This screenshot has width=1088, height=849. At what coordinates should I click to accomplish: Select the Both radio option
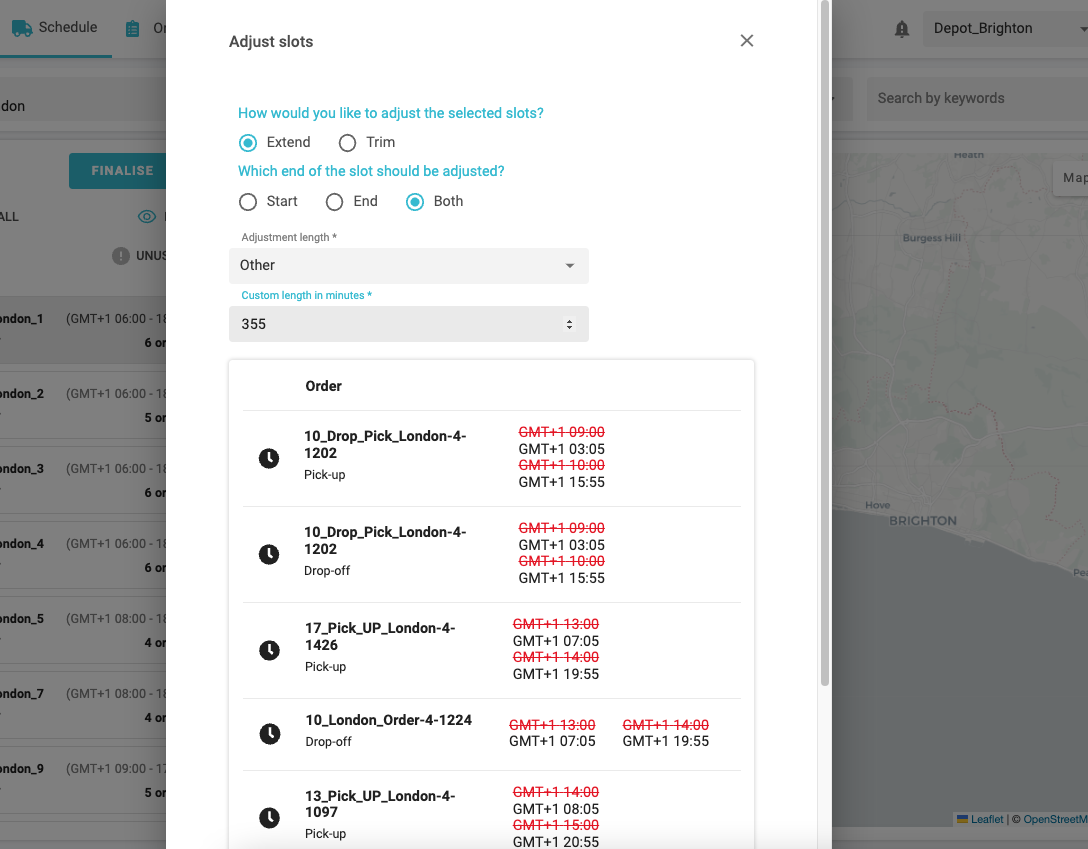[414, 202]
